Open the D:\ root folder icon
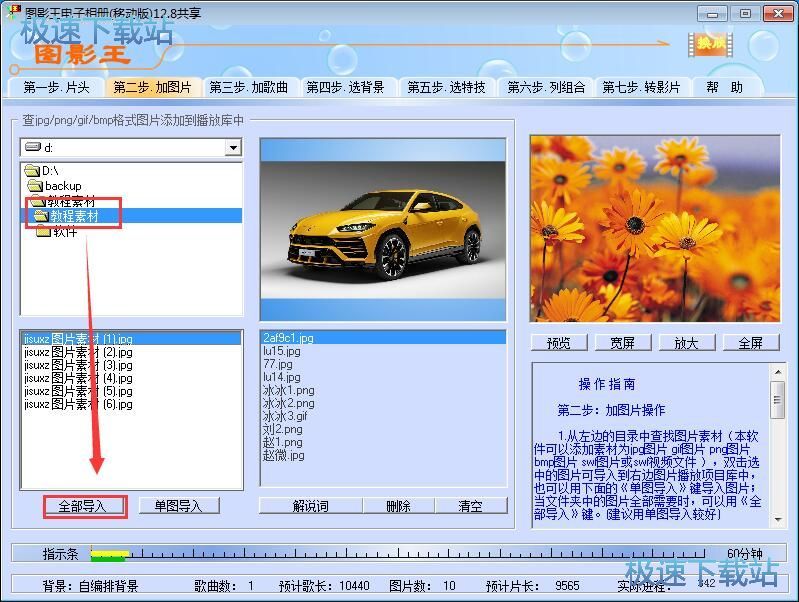Image resolution: width=799 pixels, height=602 pixels. coord(32,171)
